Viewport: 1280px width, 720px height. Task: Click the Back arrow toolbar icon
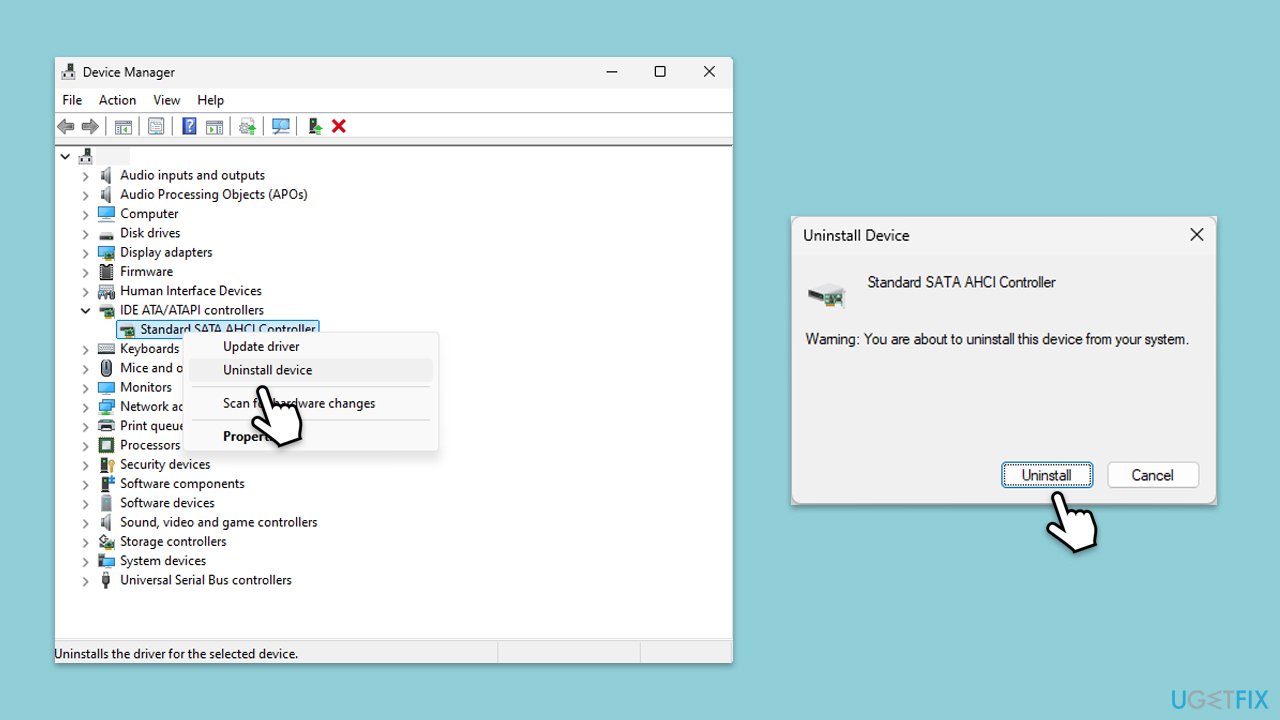(x=66, y=126)
